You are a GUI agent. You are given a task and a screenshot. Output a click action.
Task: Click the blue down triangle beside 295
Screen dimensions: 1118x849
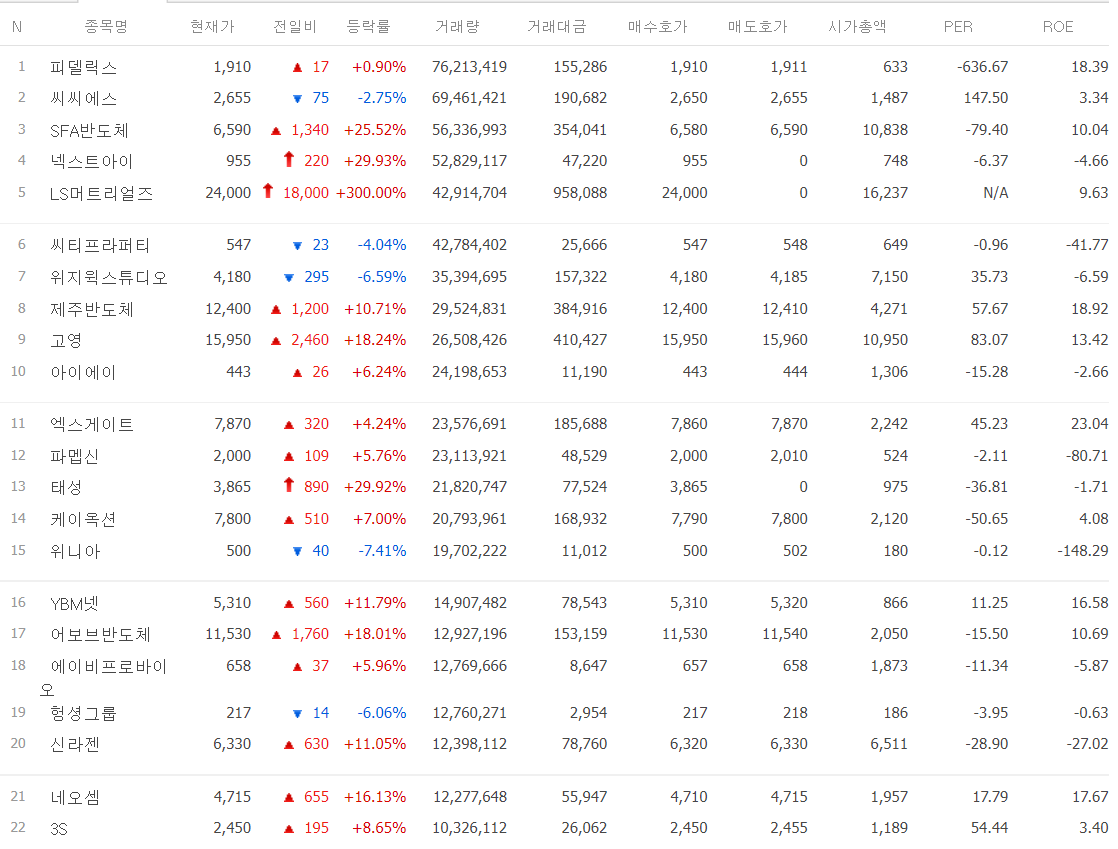point(289,277)
